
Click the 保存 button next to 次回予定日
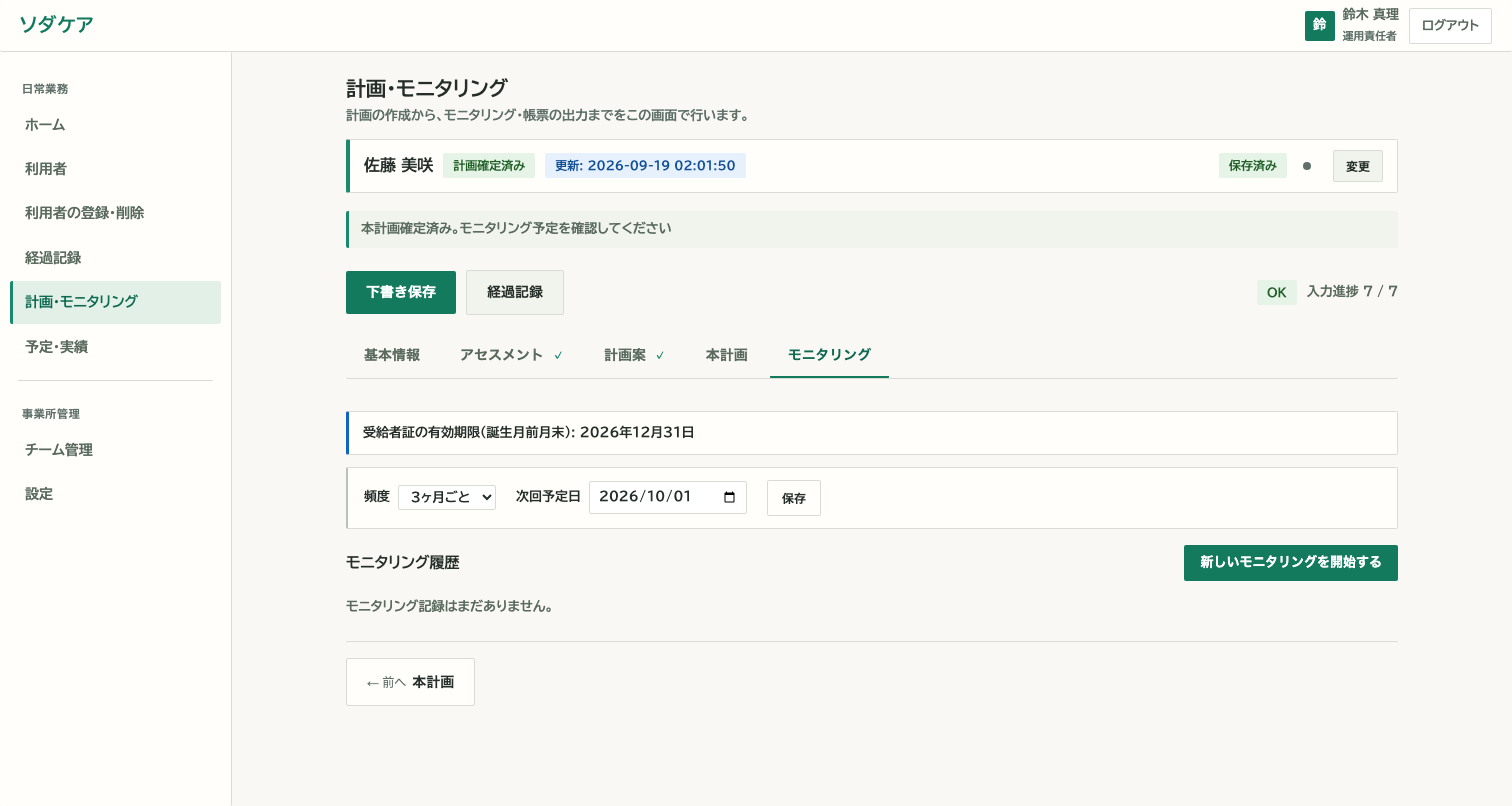(794, 498)
